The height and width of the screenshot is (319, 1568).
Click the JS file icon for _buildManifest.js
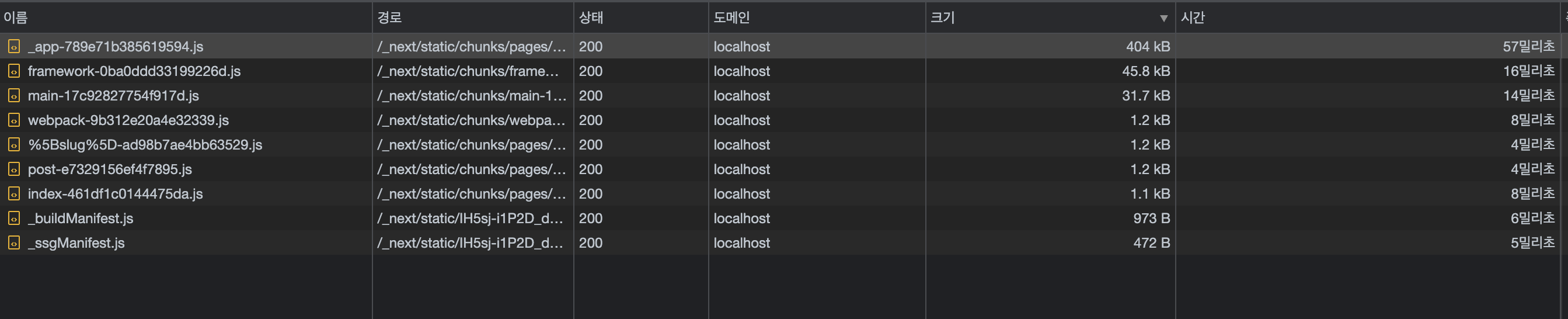point(13,218)
